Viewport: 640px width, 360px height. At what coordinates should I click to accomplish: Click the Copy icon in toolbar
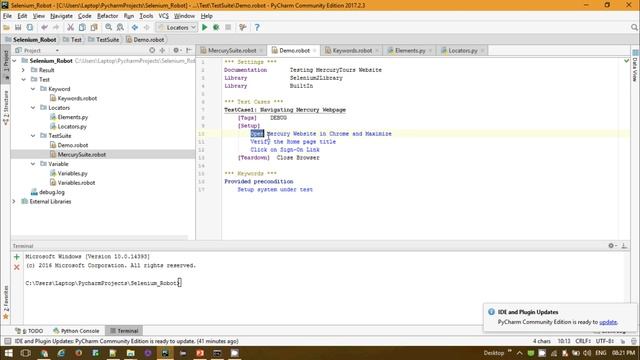point(82,27)
